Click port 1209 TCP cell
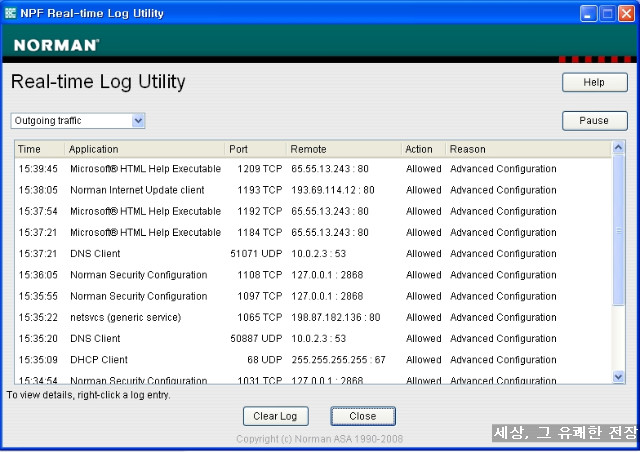Image resolution: width=640 pixels, height=452 pixels. pyautogui.click(x=260, y=169)
